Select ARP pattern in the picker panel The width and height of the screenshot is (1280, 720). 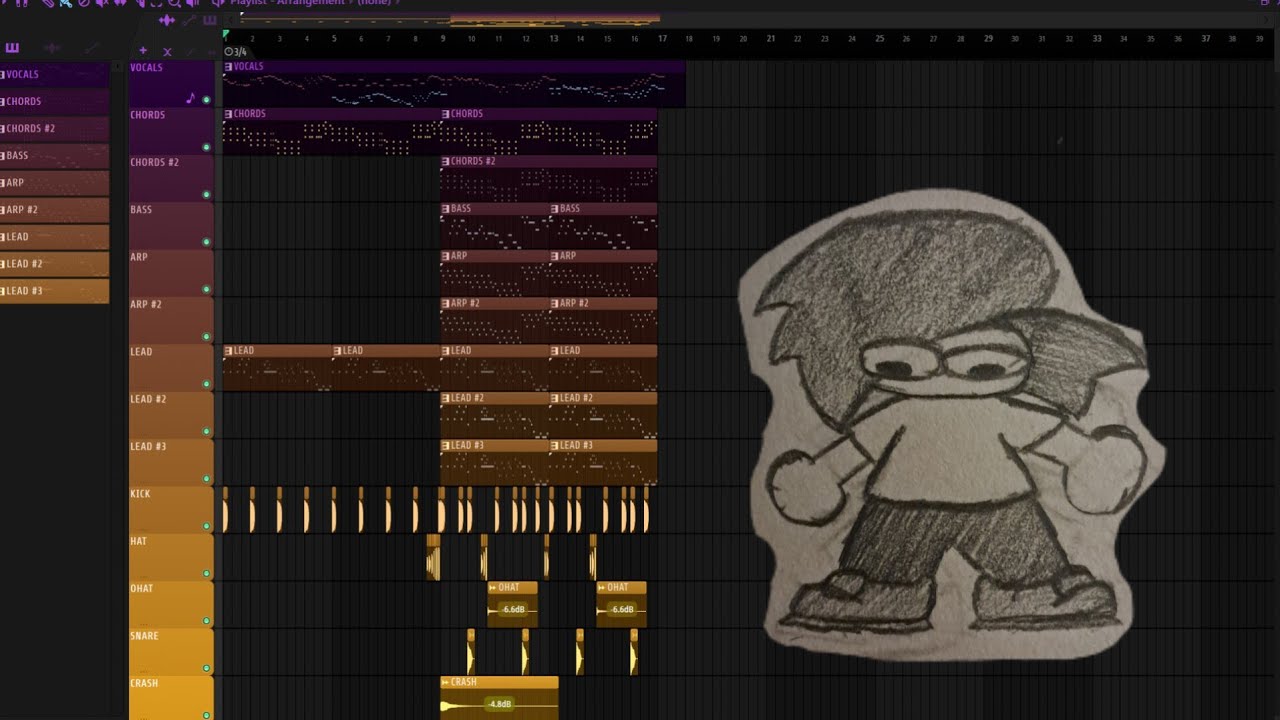[54, 182]
